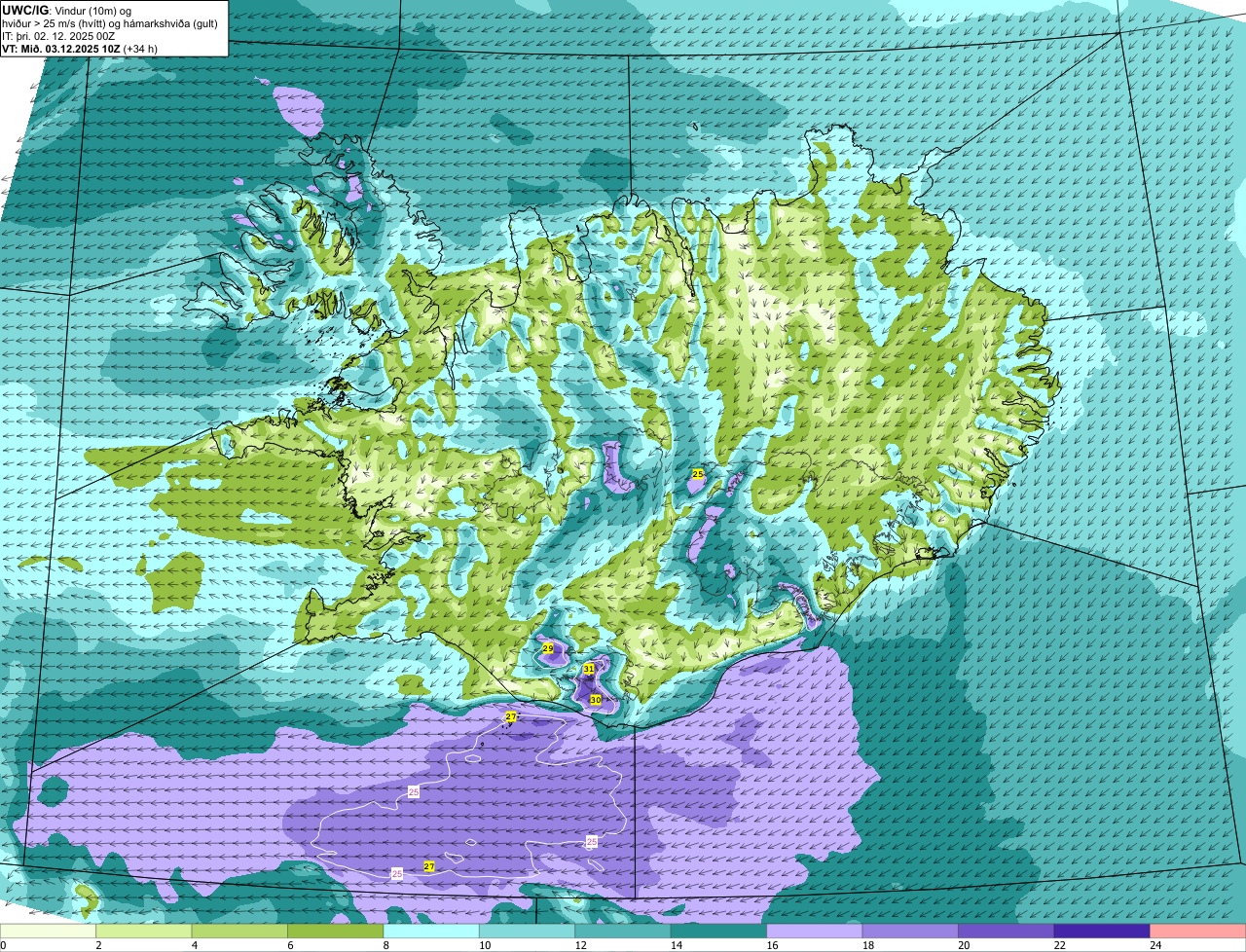Click the yellow 27 marker inside the offshore white contour

(429, 866)
